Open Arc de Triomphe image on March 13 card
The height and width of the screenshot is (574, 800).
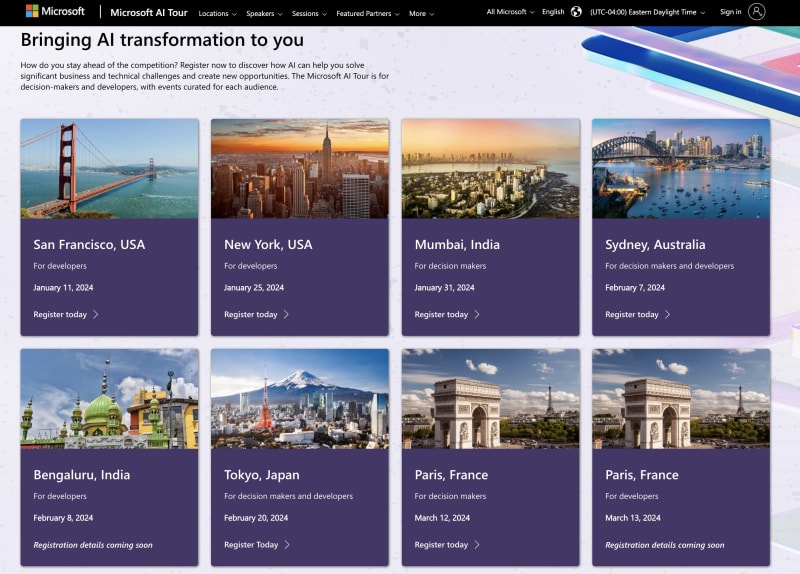(681, 399)
